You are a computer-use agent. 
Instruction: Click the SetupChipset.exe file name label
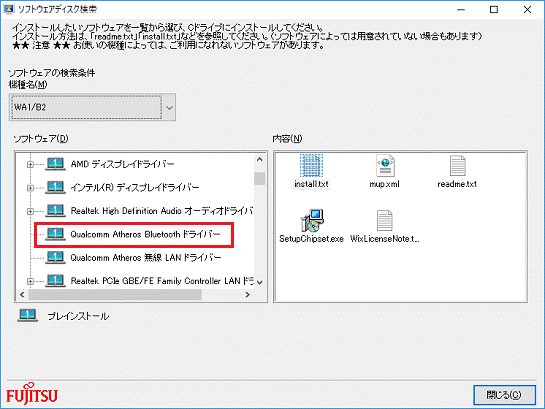pos(311,239)
